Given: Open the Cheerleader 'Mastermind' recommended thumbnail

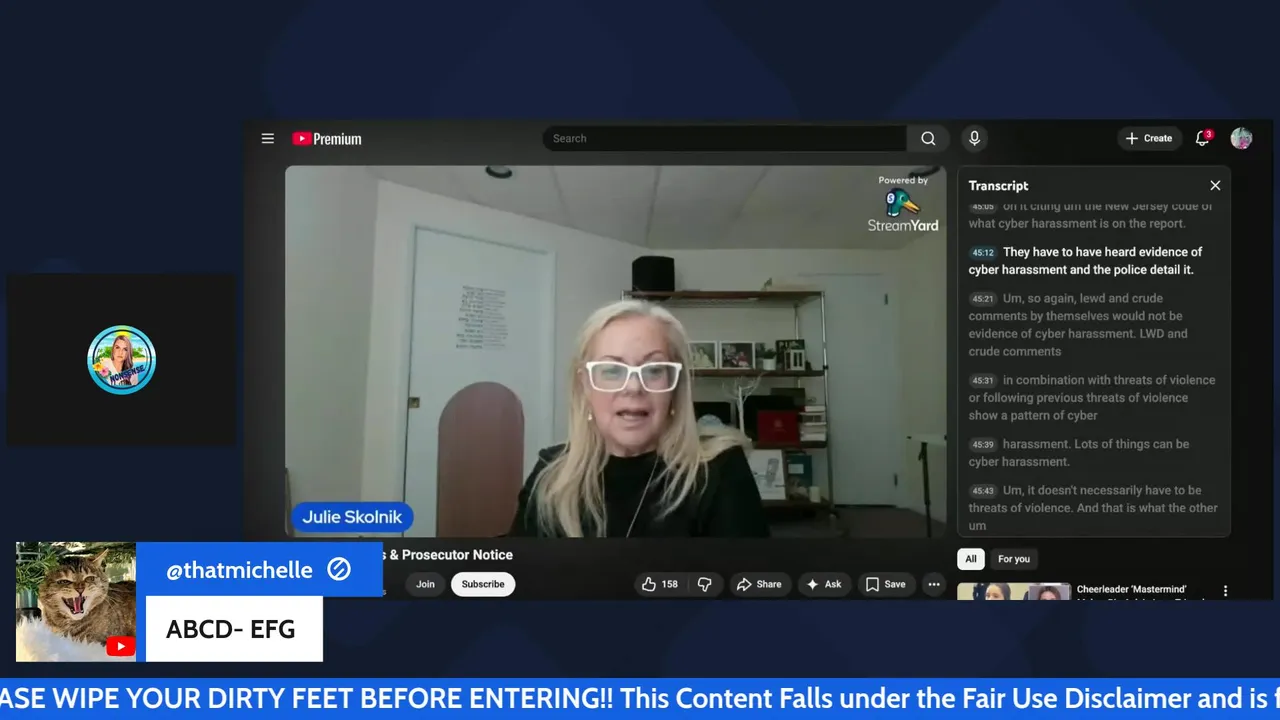Looking at the screenshot, I should 1014,591.
